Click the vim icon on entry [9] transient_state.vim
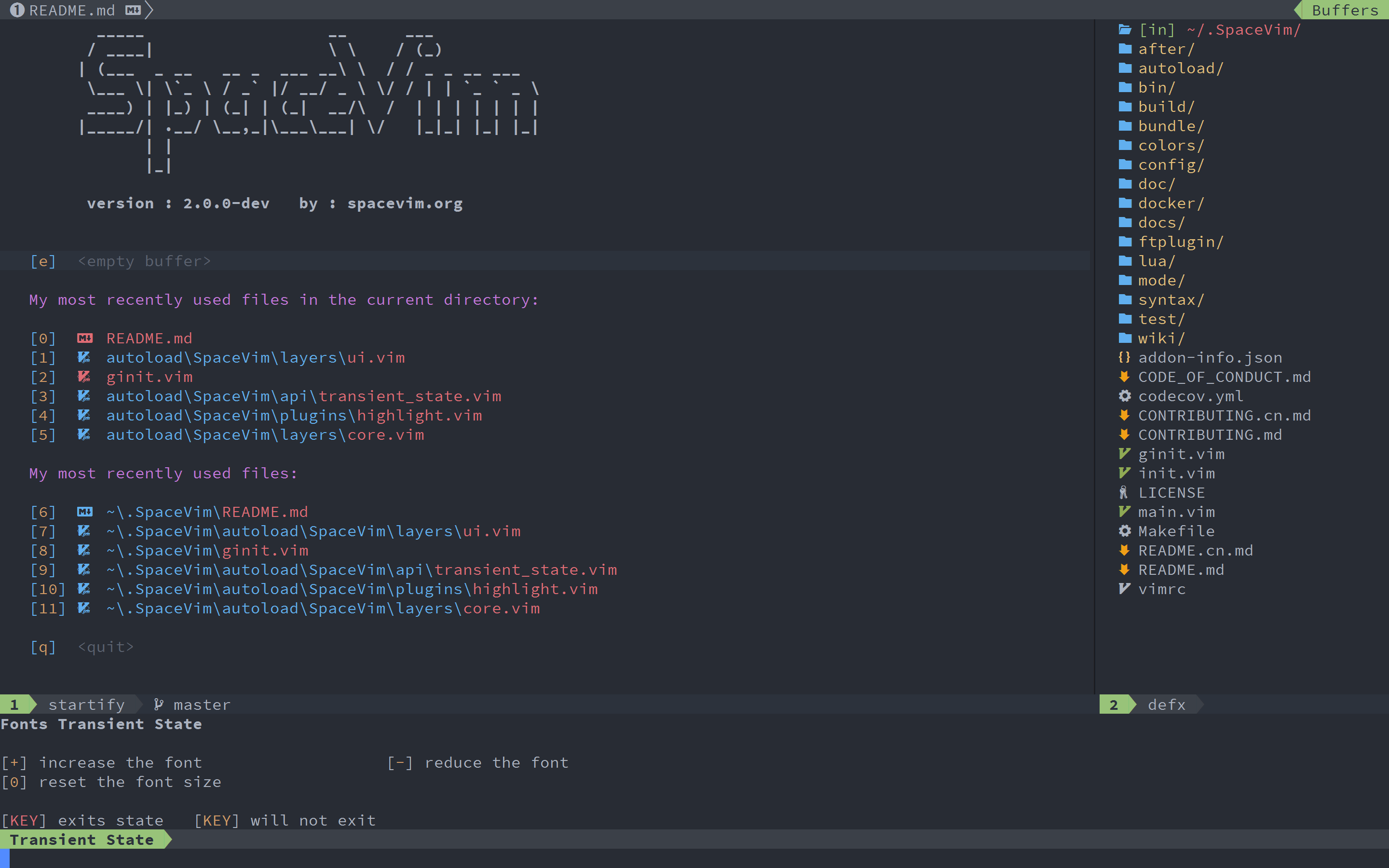The height and width of the screenshot is (868, 1389). tap(84, 570)
